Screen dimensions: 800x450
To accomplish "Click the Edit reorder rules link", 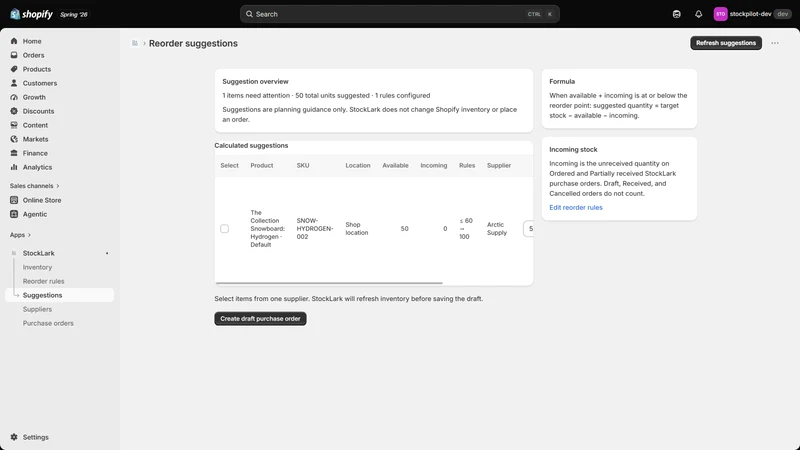I will (x=576, y=207).
